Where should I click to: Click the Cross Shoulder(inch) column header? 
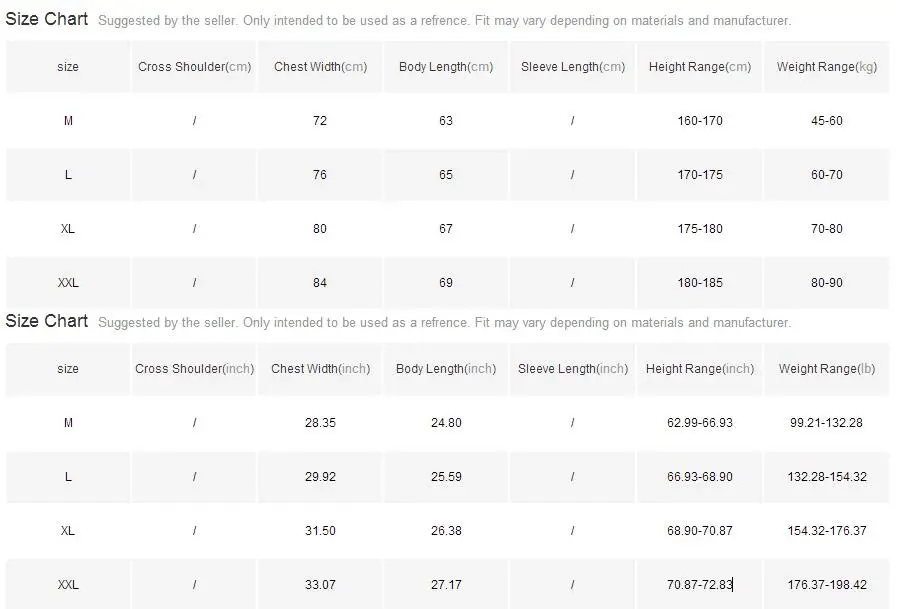194,369
